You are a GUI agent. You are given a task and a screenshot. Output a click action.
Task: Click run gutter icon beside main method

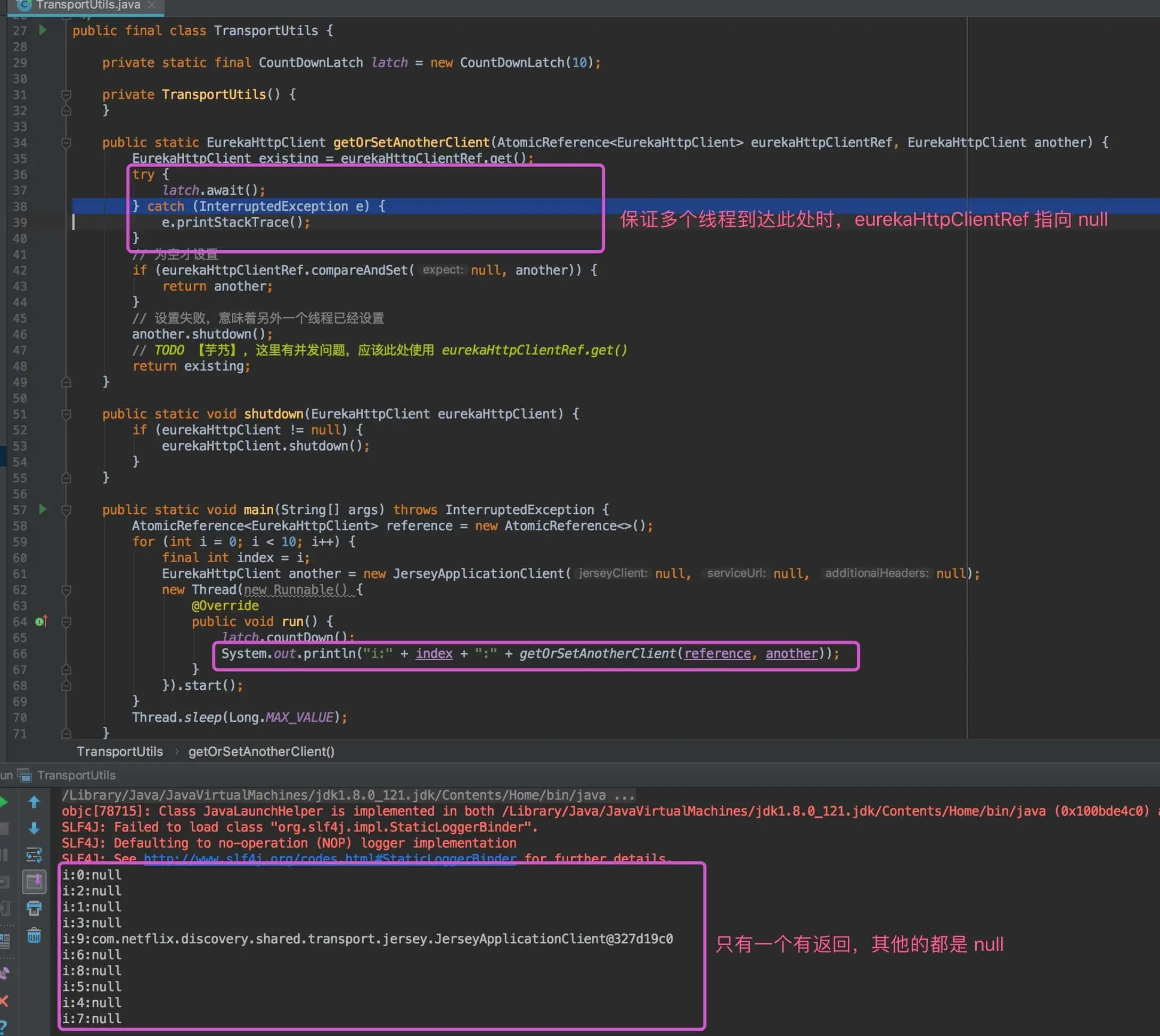coord(43,509)
